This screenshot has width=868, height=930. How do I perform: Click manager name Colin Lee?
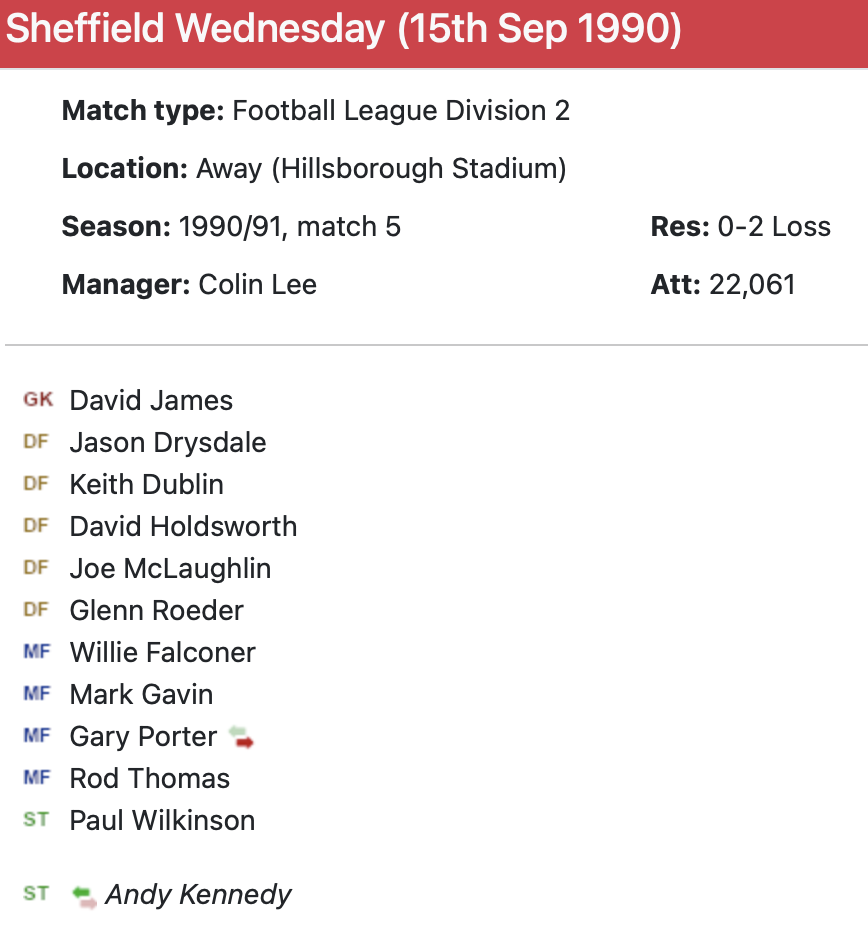pyautogui.click(x=258, y=285)
